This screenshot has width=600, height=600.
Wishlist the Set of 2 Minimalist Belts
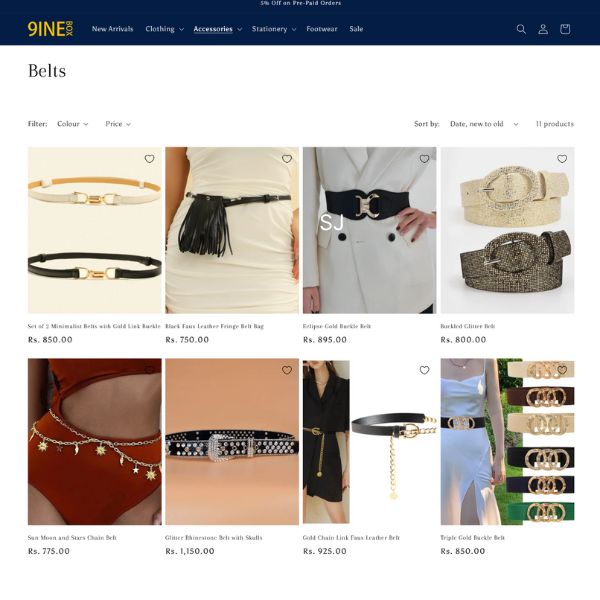click(149, 159)
